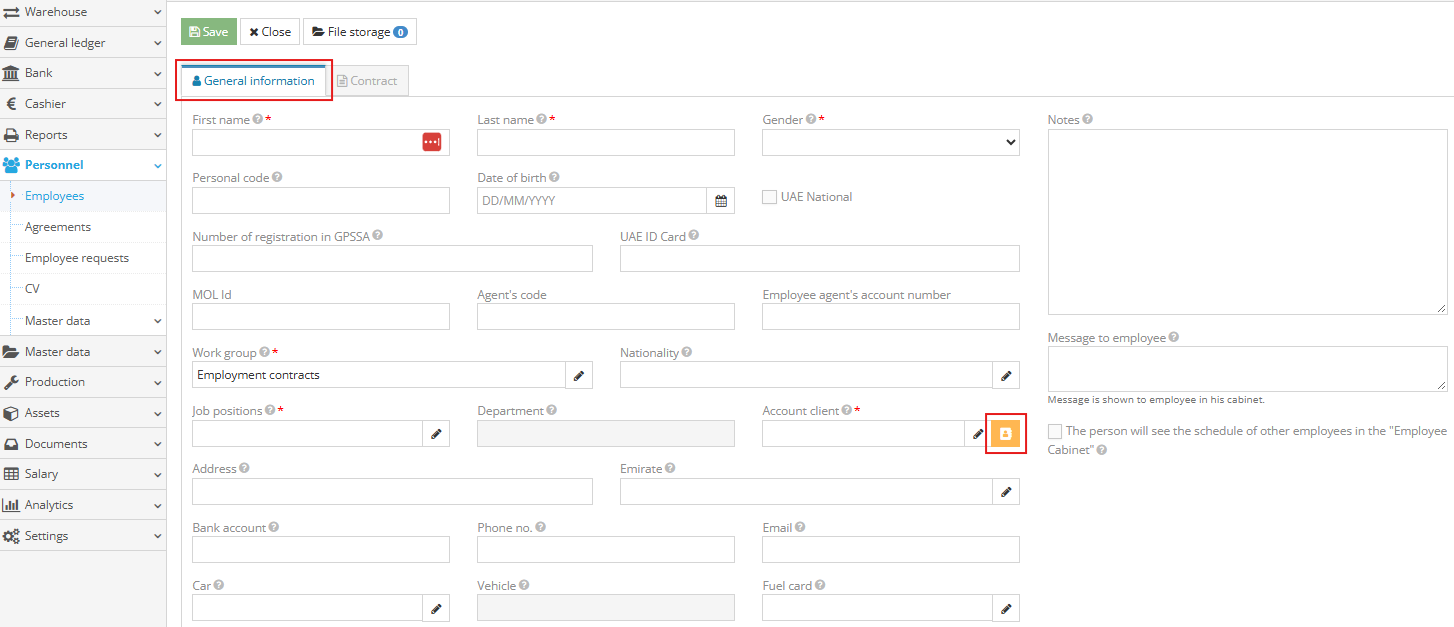Click into the Notes text area

click(x=1247, y=222)
